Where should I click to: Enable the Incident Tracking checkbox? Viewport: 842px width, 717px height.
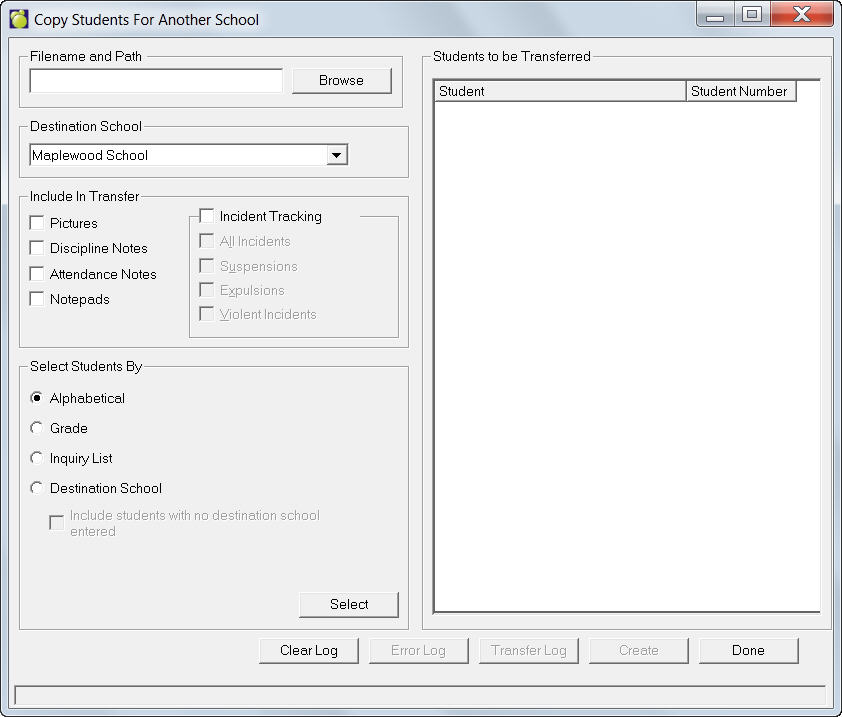207,216
